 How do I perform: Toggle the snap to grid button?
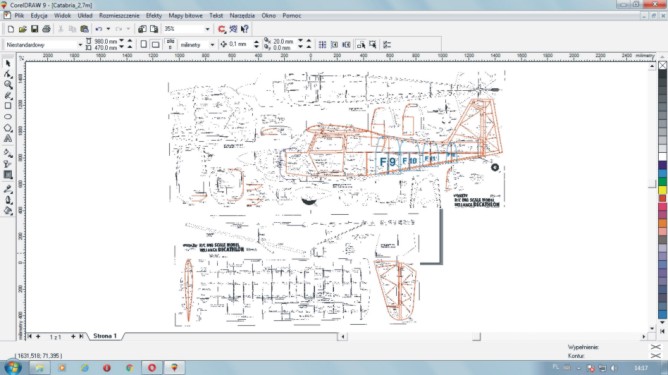tap(322, 44)
